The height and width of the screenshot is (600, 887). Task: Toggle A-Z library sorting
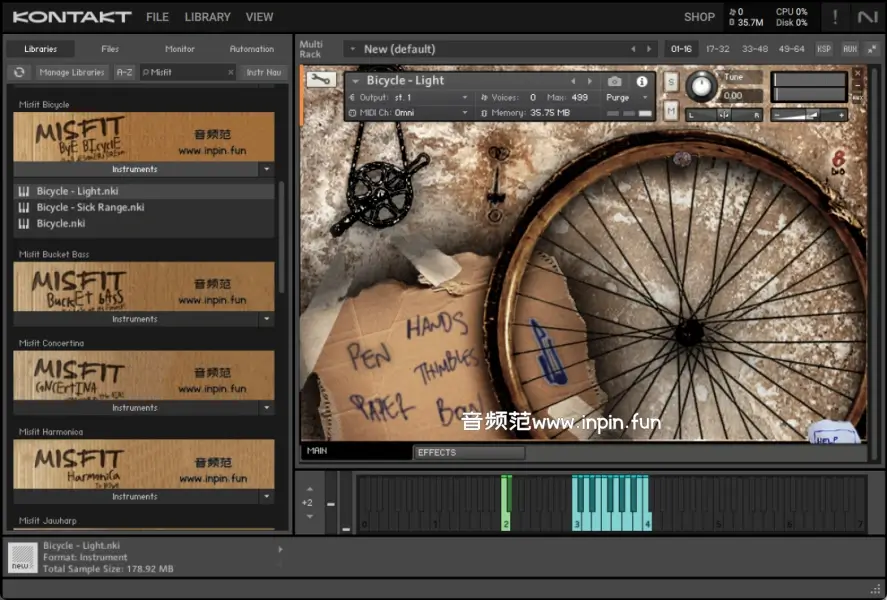(x=124, y=72)
